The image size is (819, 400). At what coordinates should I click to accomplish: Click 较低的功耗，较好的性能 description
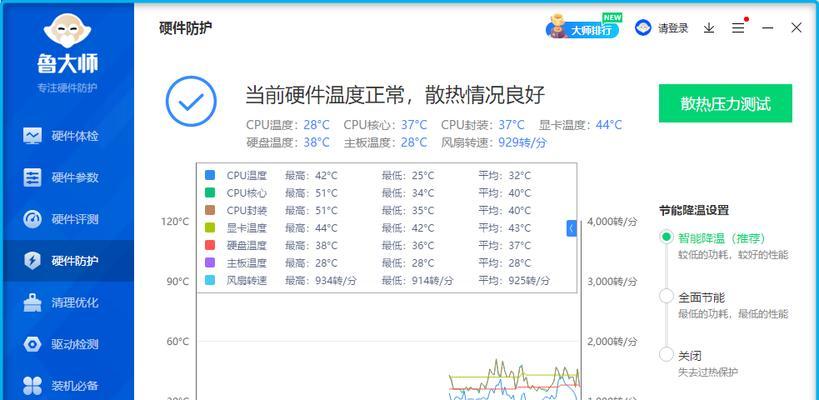coord(733,255)
